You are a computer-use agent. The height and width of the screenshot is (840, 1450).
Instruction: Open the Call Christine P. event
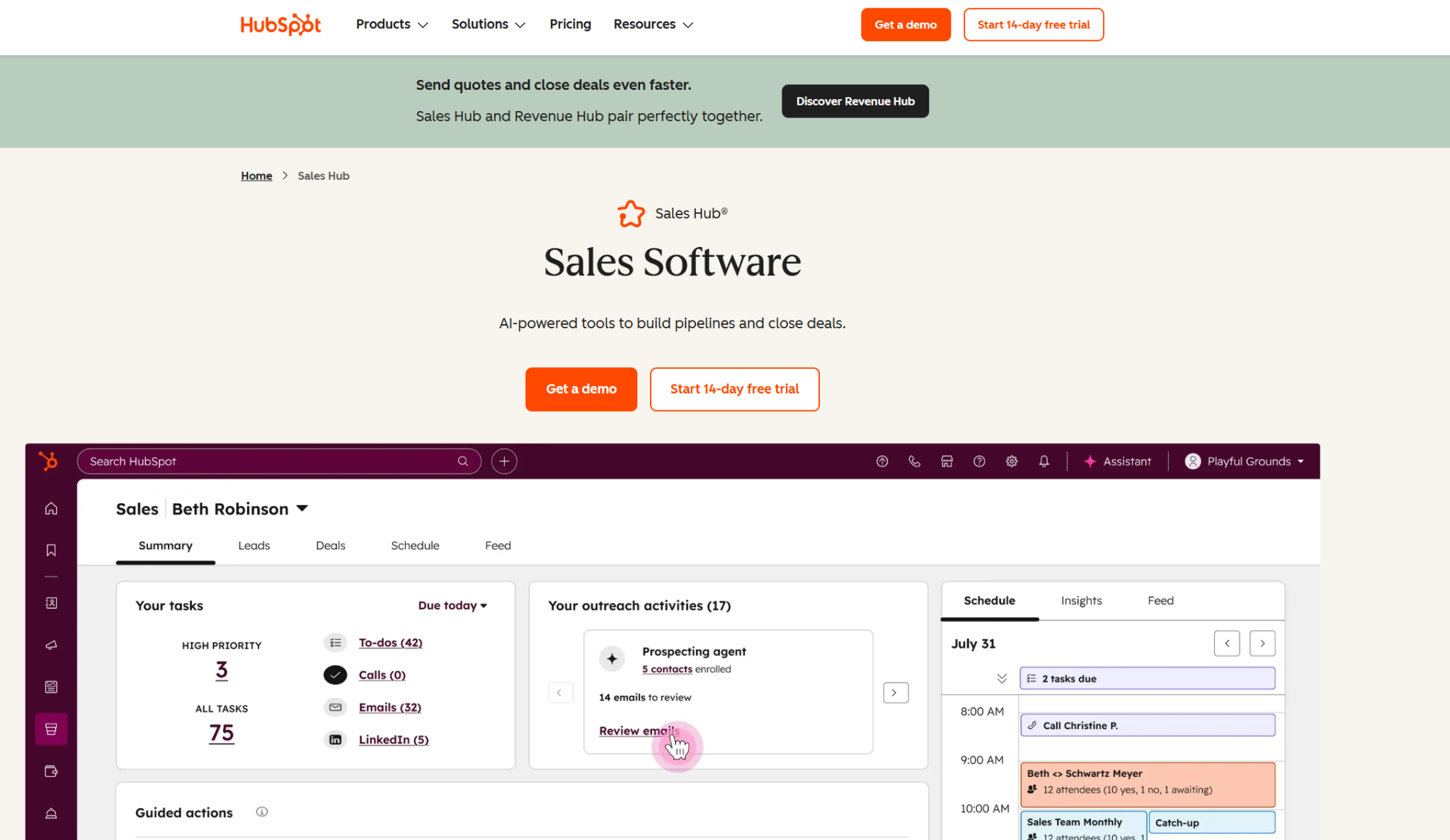click(1148, 725)
